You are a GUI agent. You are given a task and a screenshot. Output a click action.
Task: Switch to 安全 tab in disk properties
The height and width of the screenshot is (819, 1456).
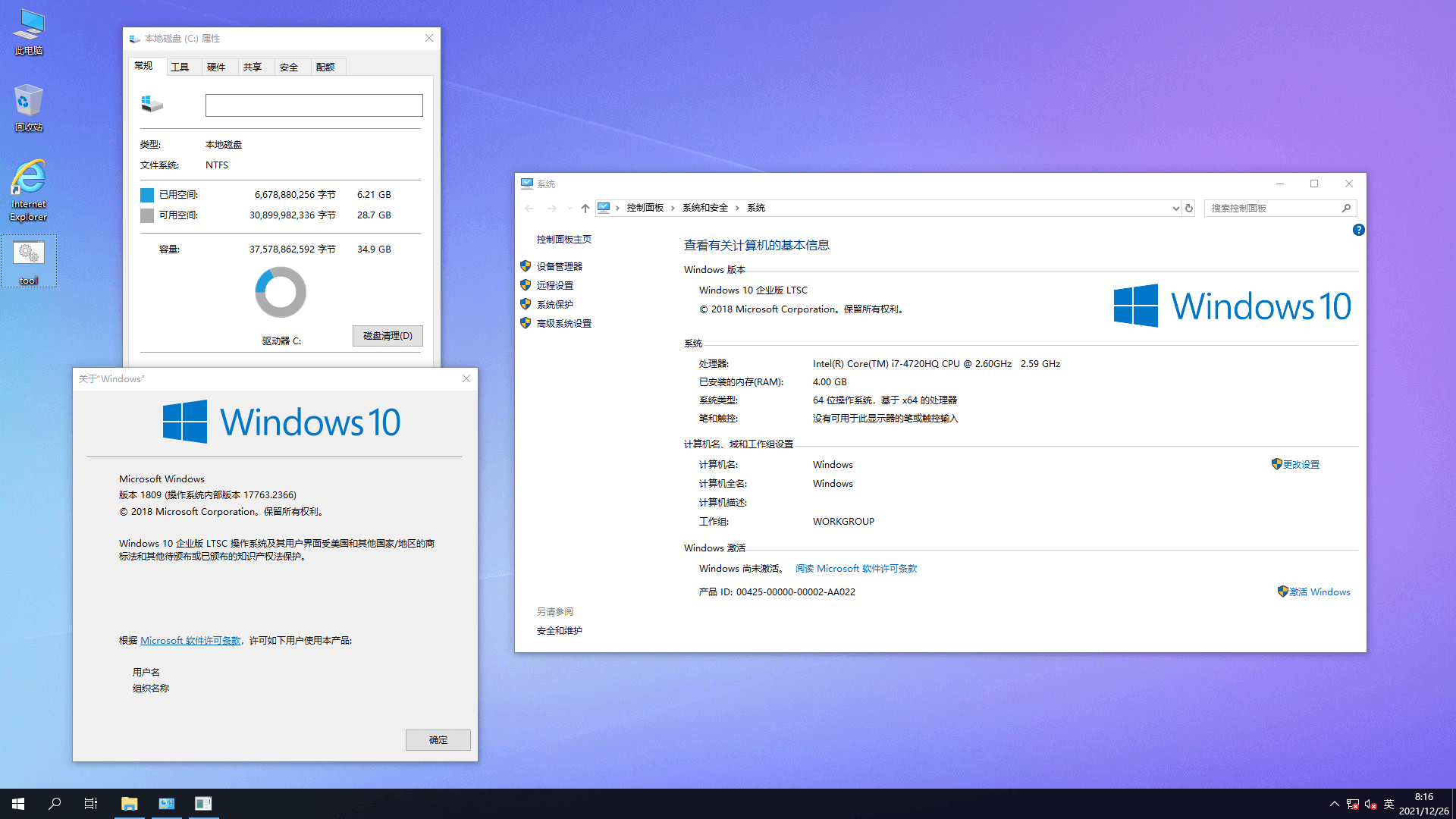coord(292,67)
